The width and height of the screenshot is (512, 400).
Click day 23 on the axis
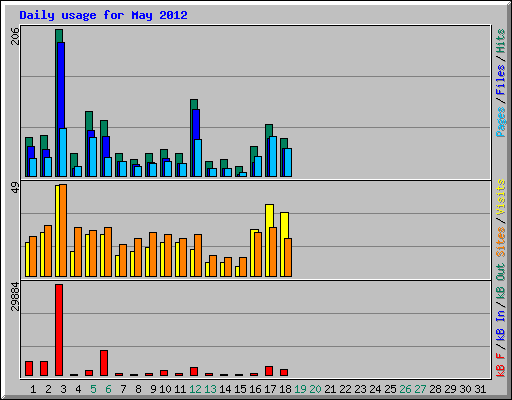click(360, 389)
